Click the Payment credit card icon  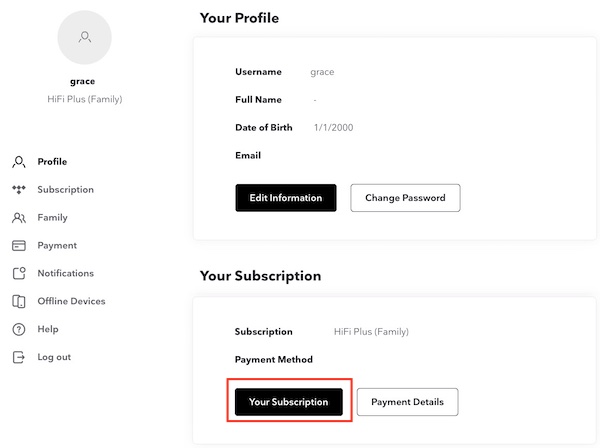(18, 246)
